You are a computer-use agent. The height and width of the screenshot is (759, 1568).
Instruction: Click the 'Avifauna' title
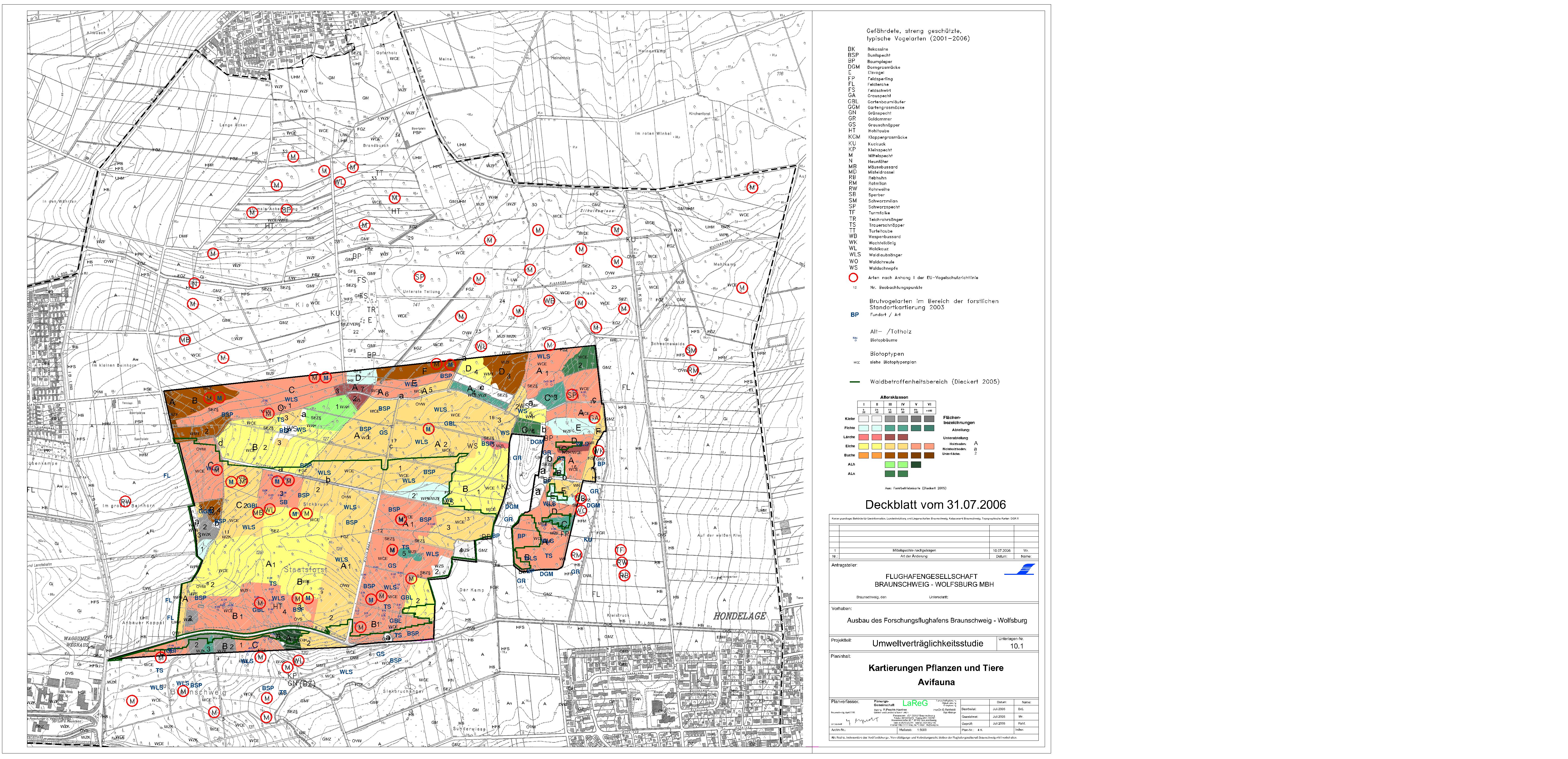pos(936,682)
